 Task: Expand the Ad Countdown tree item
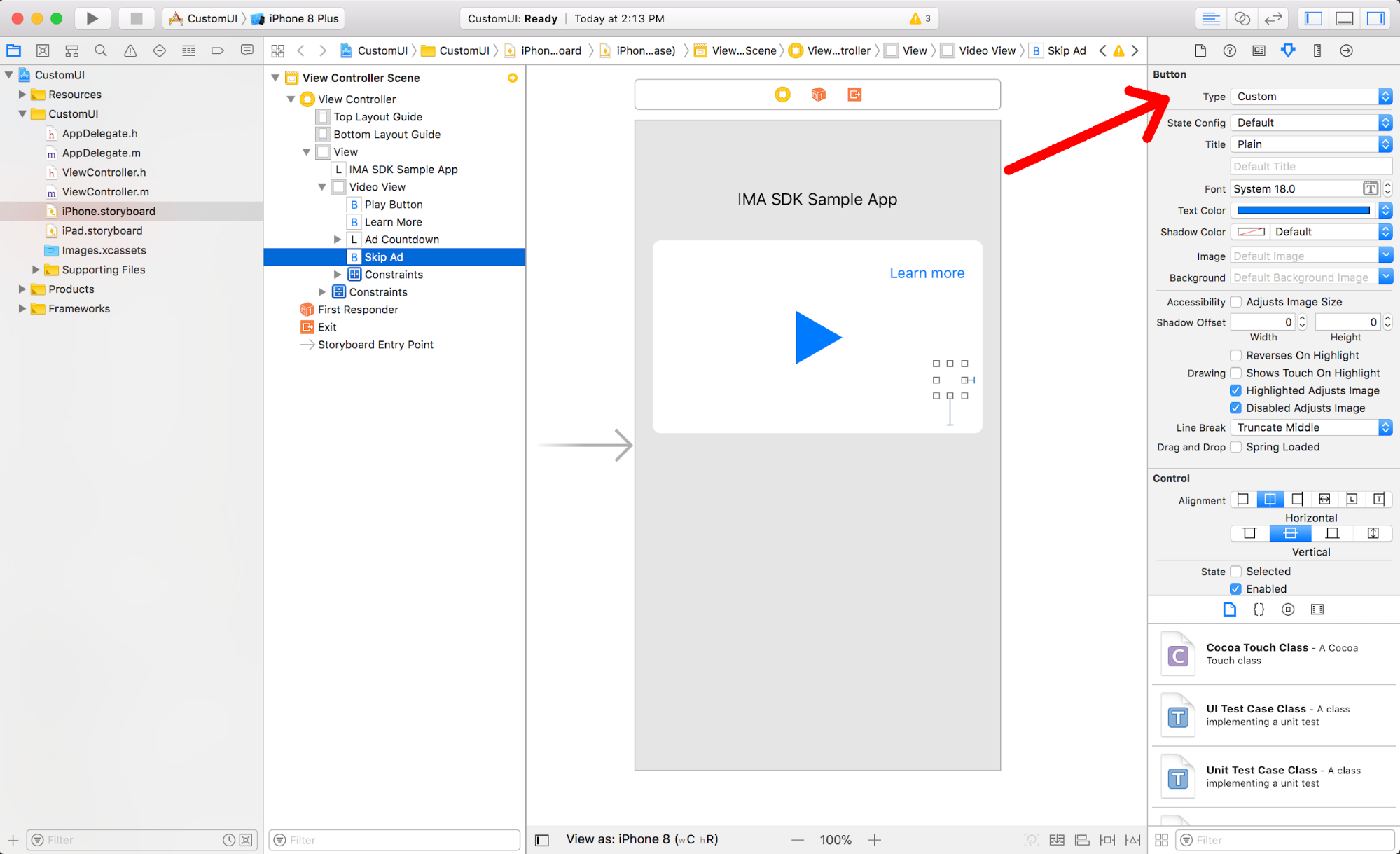338,240
